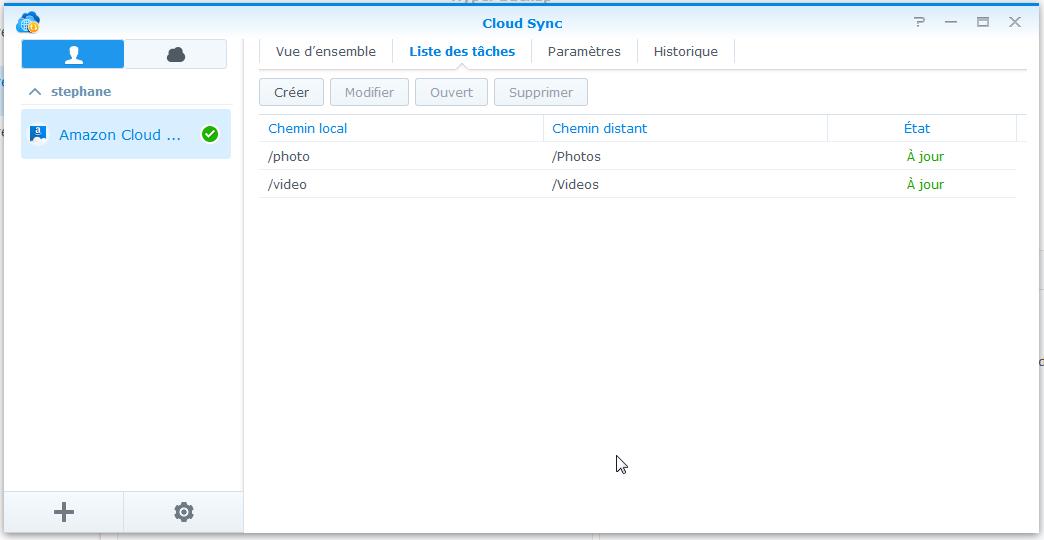Click the Supprimer button
This screenshot has height=540, width=1044.
pos(541,92)
